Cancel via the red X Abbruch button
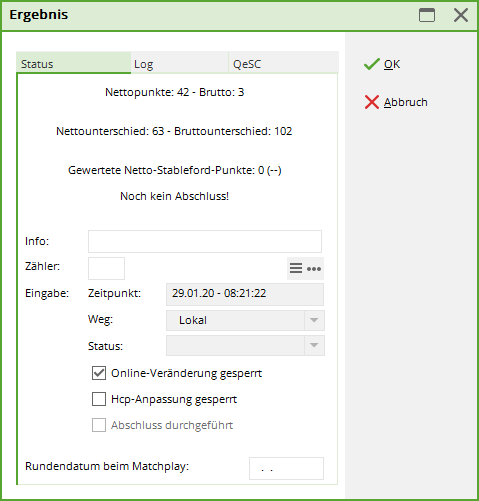 pos(396,102)
